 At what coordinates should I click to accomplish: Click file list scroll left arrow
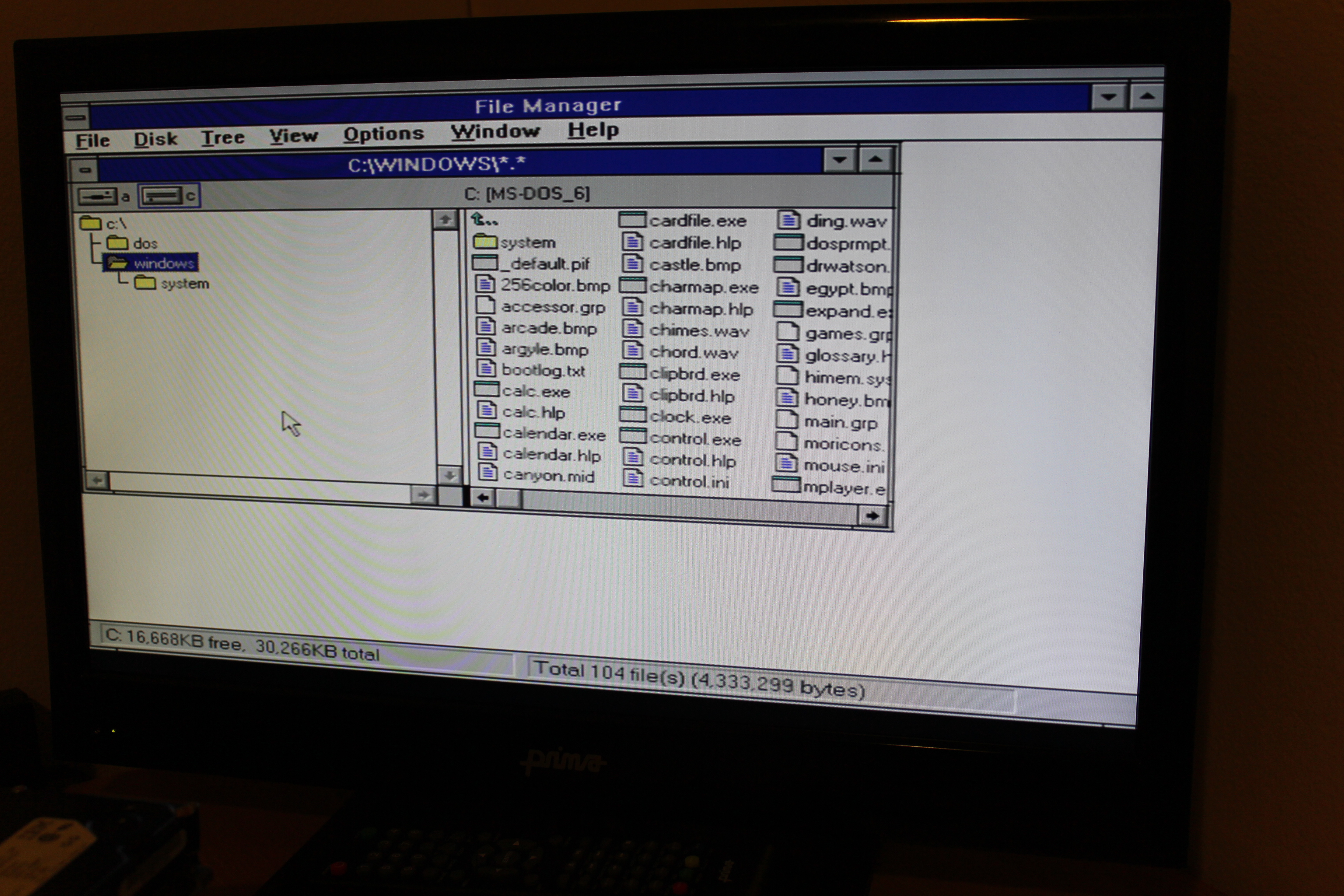tap(483, 498)
